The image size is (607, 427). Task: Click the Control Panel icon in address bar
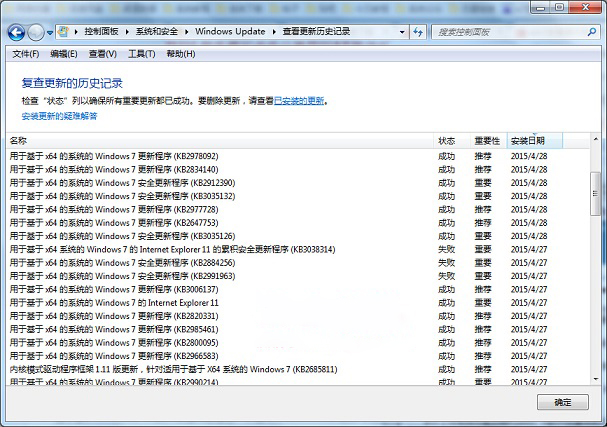63,32
